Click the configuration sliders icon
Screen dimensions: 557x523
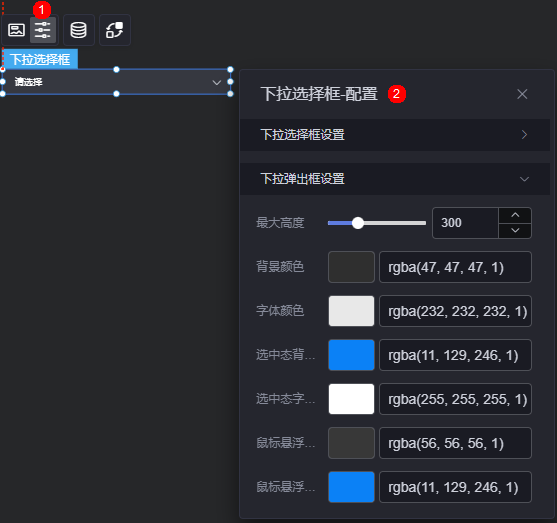pos(43,30)
